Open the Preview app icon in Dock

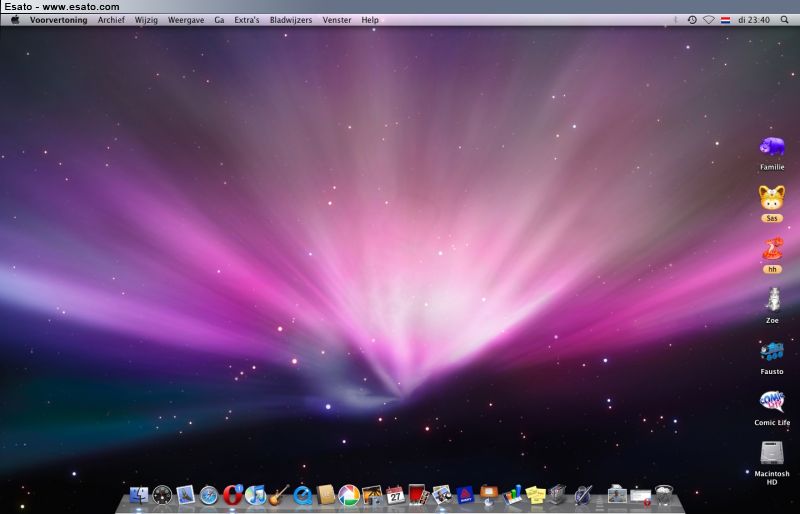click(442, 495)
